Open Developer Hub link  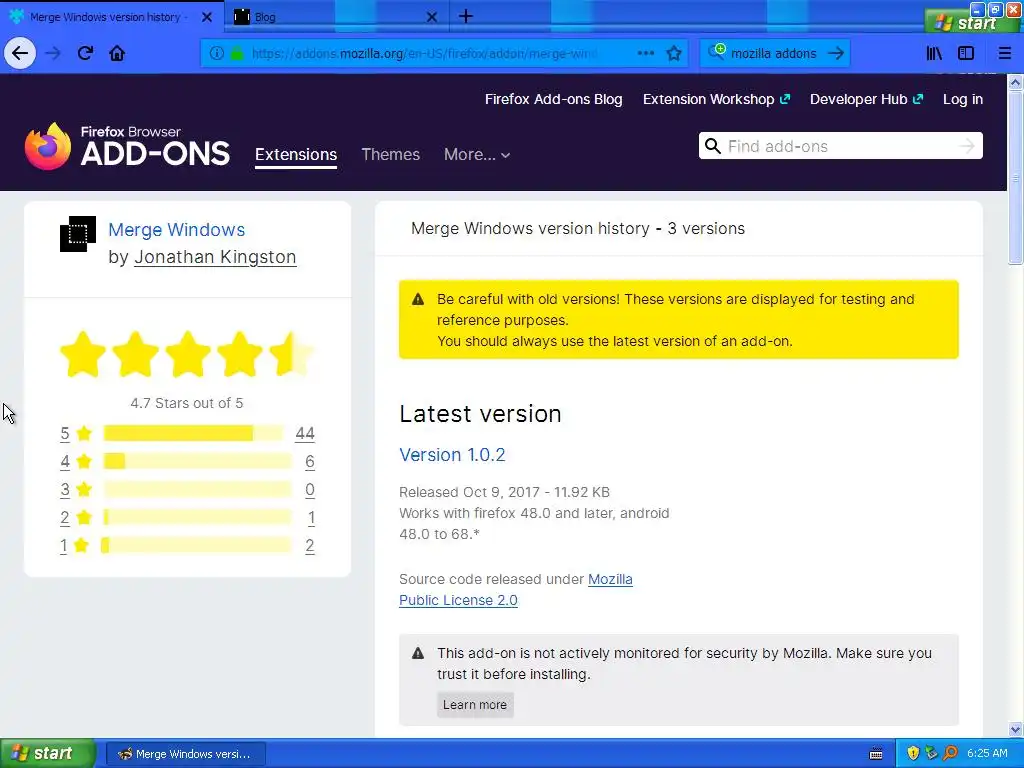pos(866,99)
